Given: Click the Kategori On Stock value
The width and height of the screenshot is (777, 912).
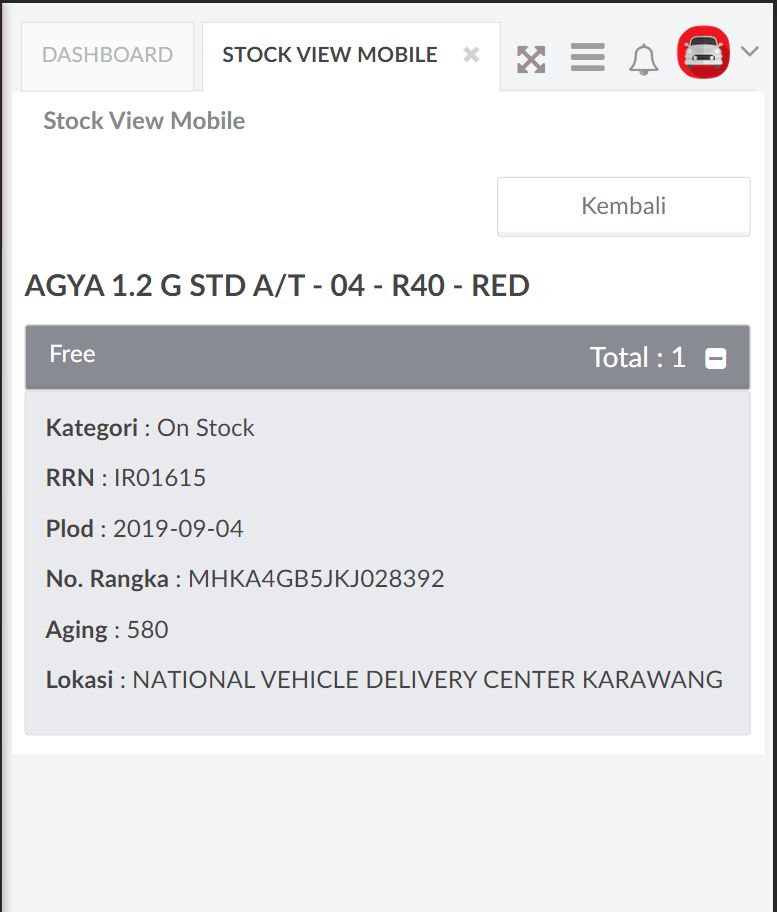Looking at the screenshot, I should pyautogui.click(x=206, y=428).
